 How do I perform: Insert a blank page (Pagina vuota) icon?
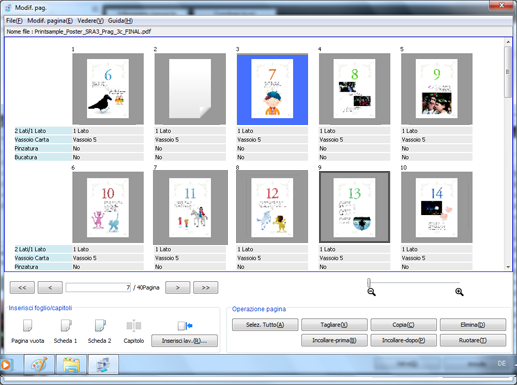pos(27,325)
